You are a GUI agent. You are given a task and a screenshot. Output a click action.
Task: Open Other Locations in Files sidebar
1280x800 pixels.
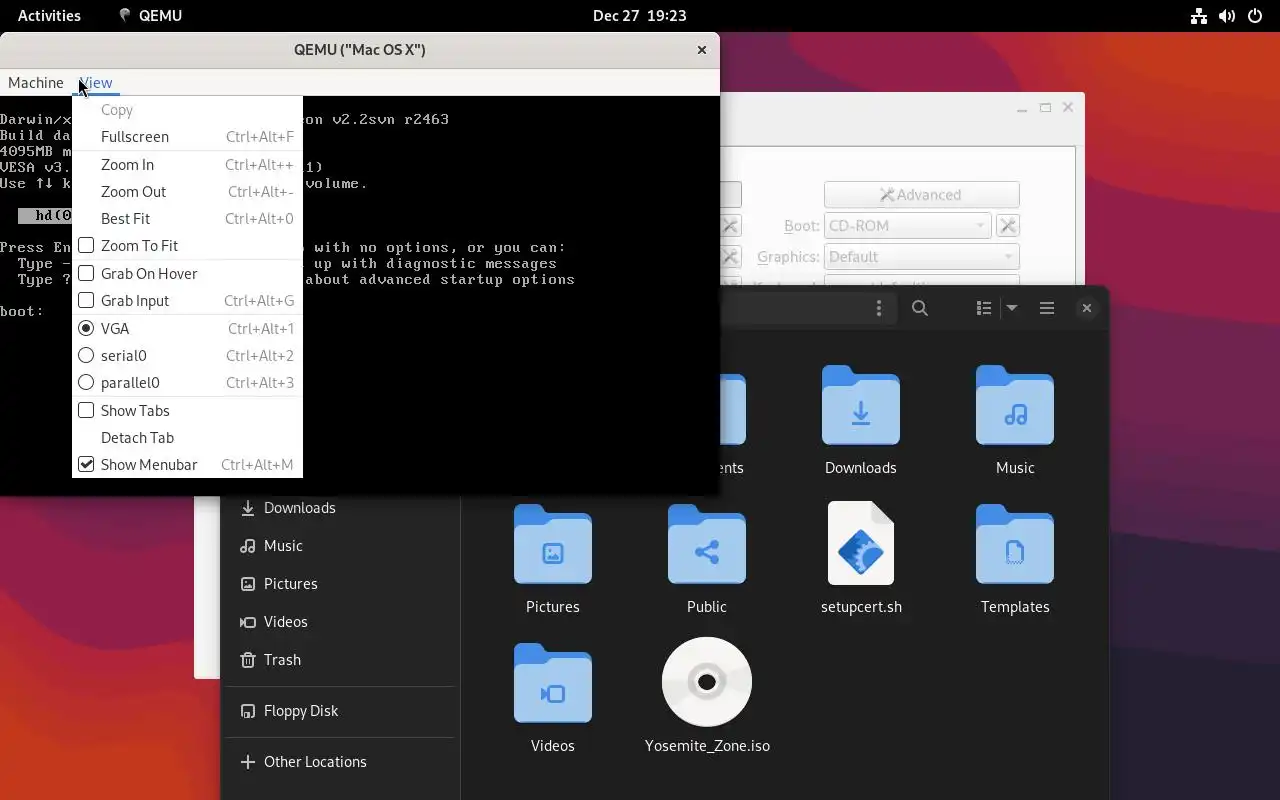340,762
